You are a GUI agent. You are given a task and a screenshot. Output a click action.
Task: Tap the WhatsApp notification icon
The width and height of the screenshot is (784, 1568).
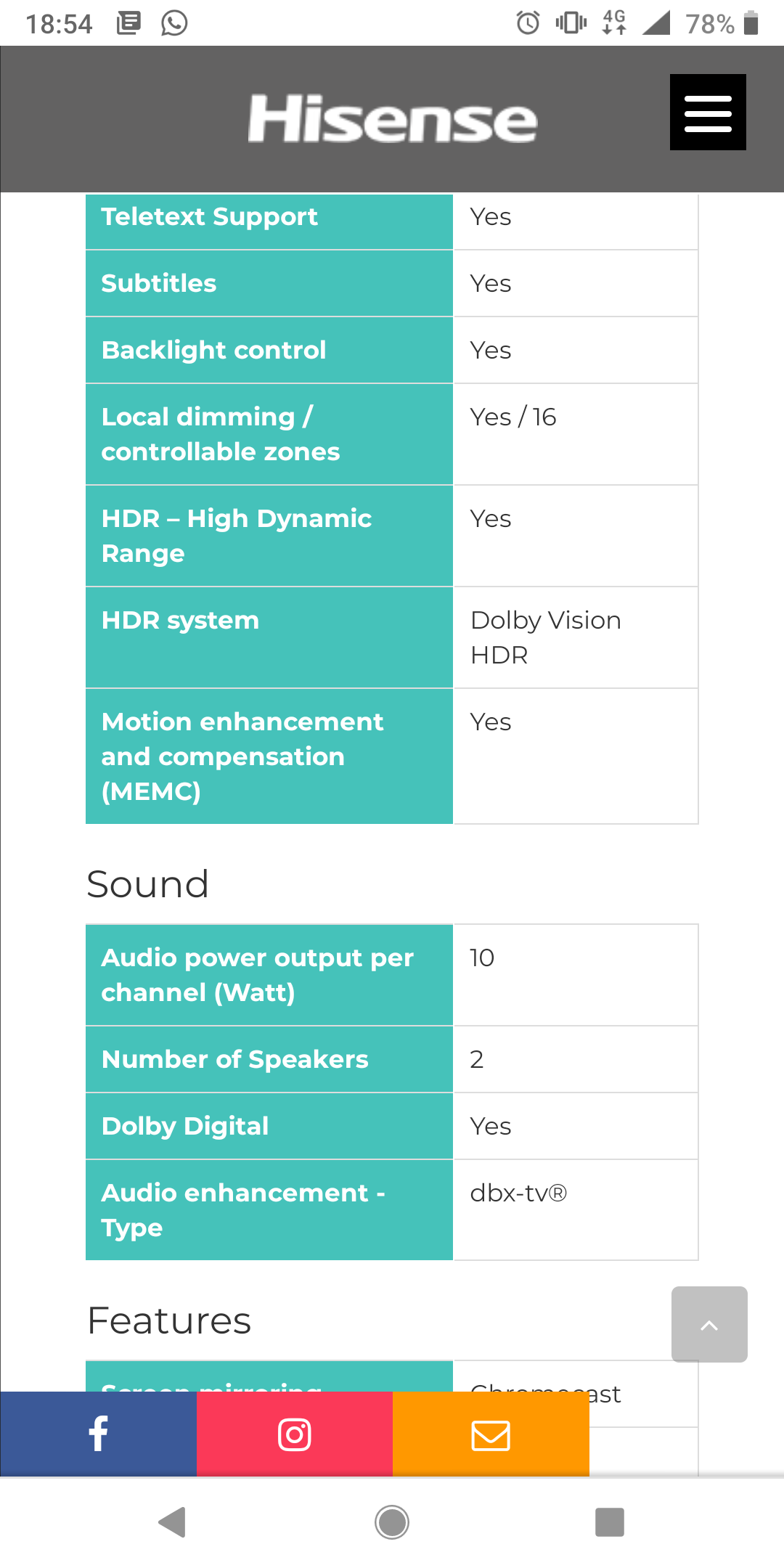[174, 23]
